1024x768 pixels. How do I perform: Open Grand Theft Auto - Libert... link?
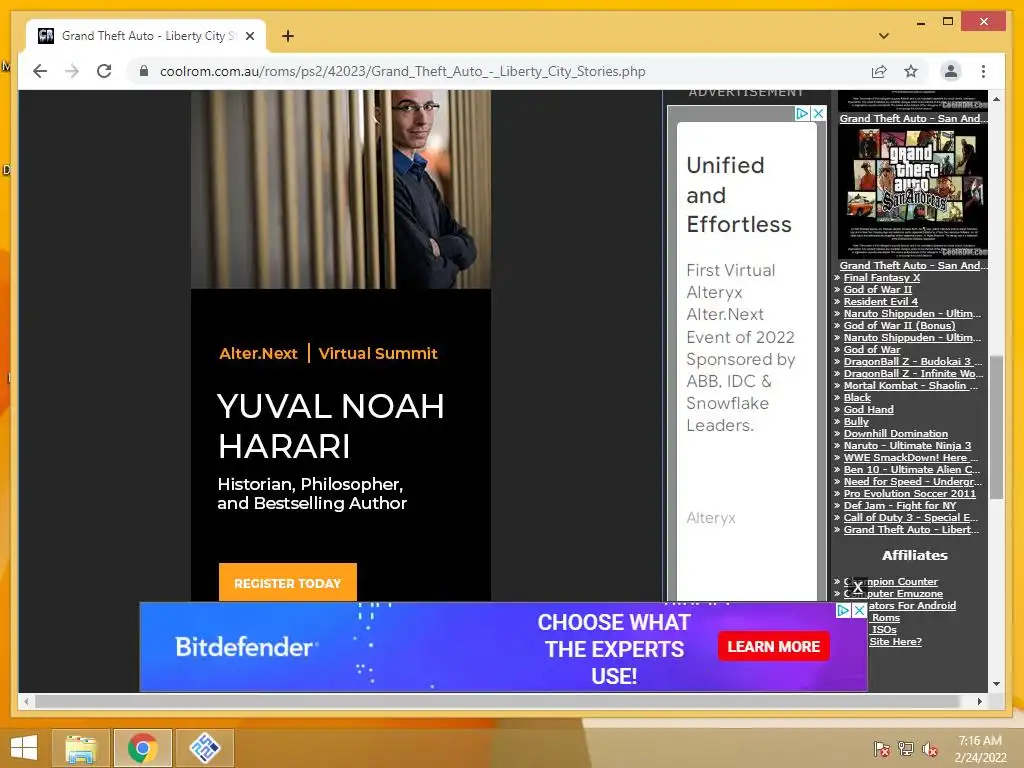(x=911, y=530)
